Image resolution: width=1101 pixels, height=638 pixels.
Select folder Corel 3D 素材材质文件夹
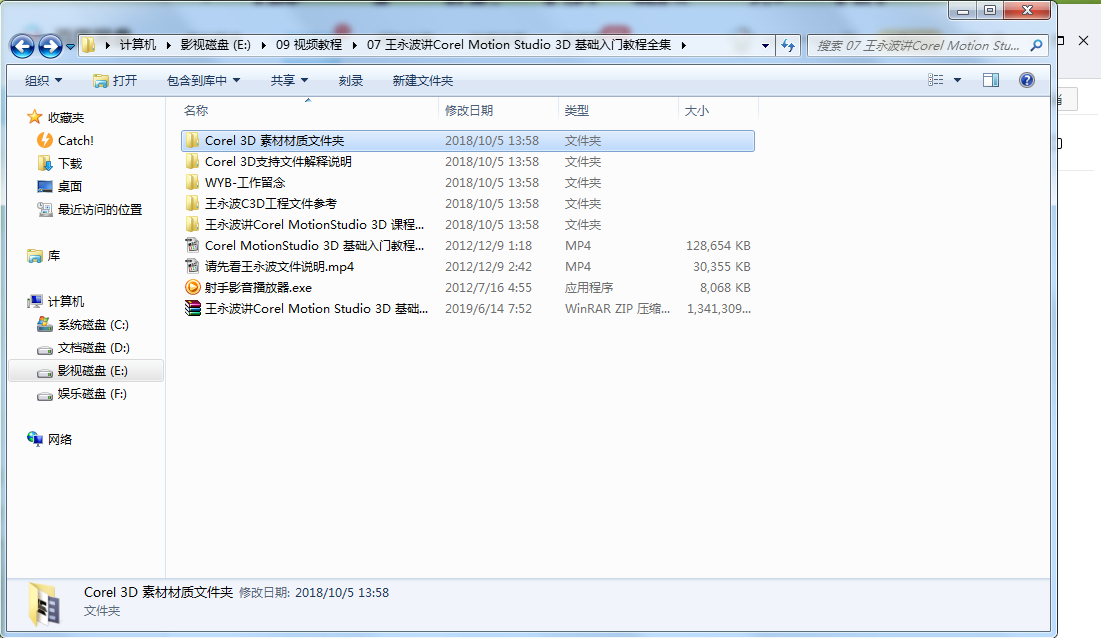468,140
